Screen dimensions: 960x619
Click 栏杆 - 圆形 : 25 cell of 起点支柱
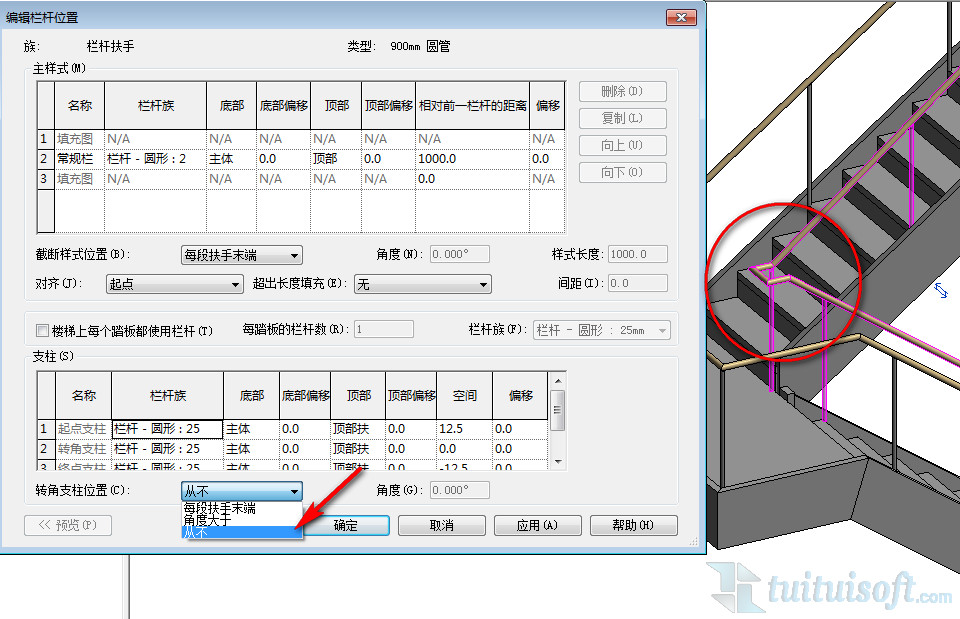click(167, 429)
